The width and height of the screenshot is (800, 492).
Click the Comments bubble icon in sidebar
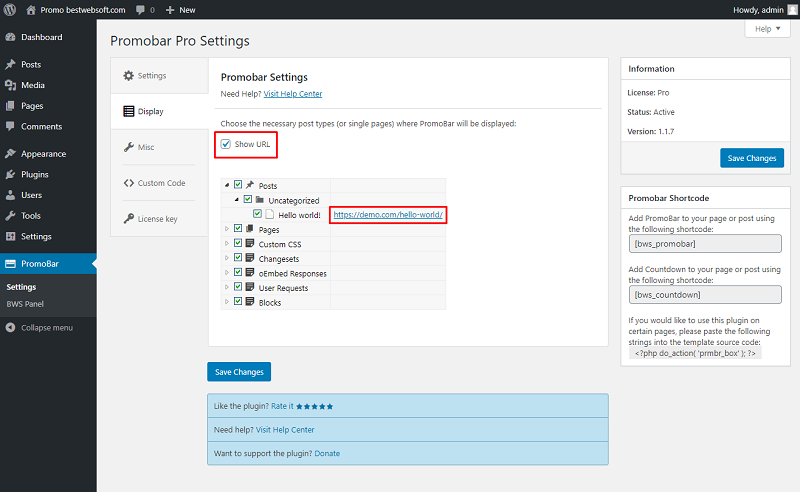point(10,126)
